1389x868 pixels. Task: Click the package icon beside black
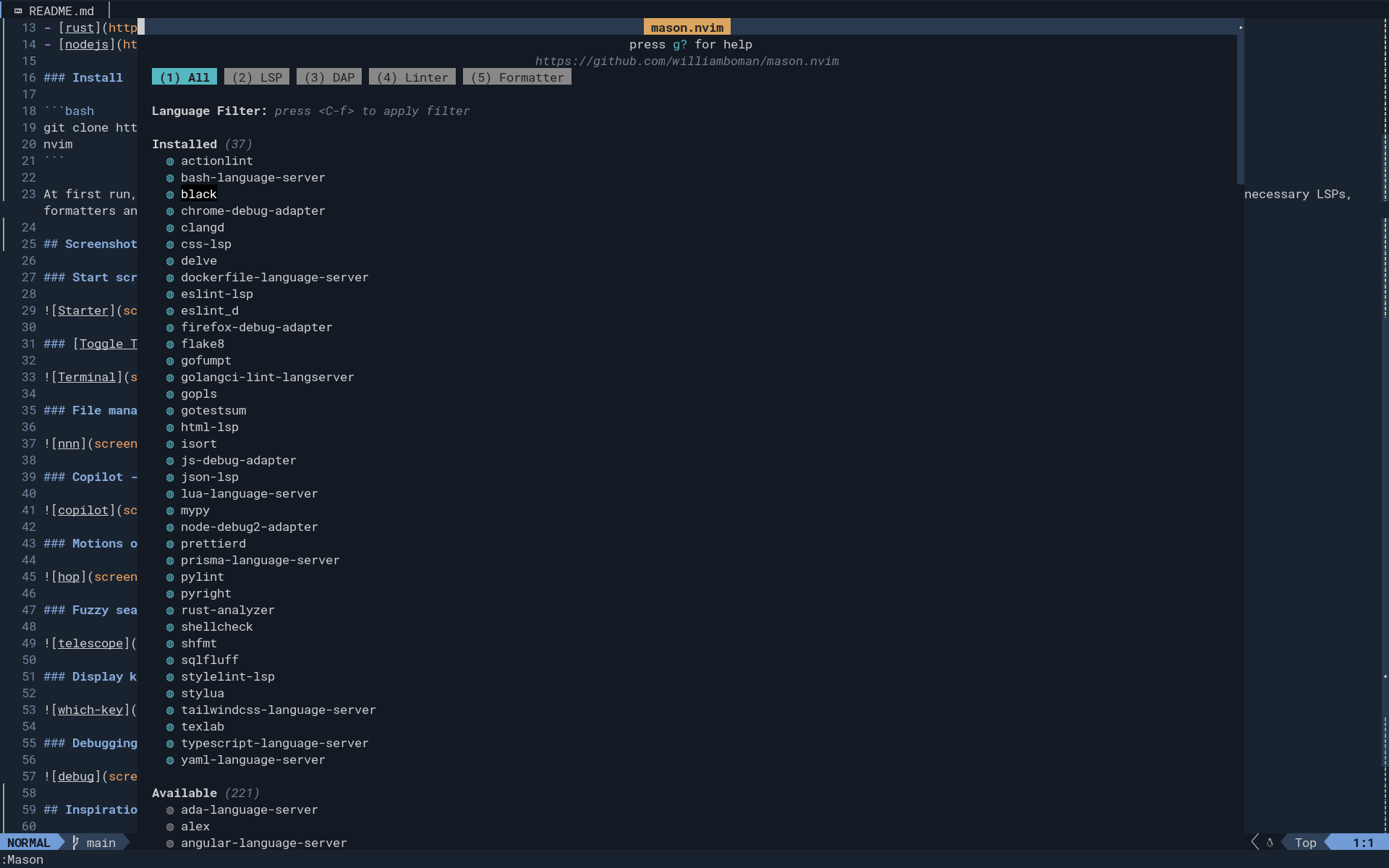[170, 194]
